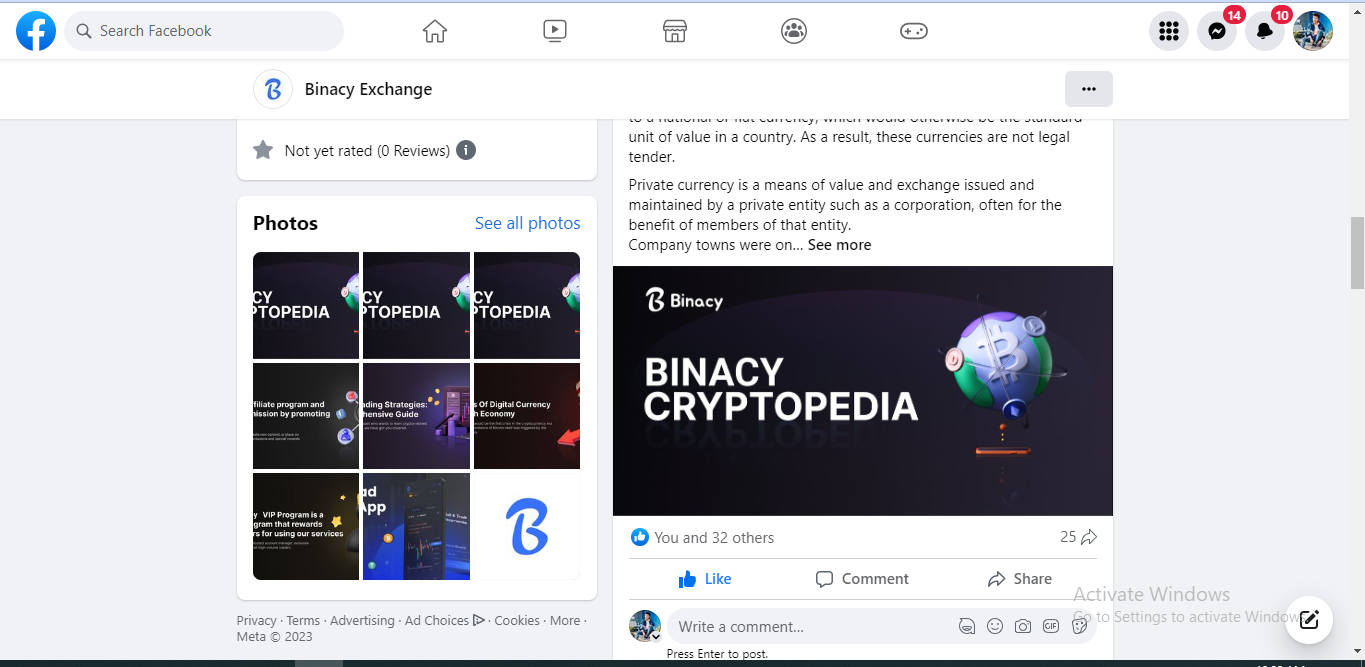Image resolution: width=1365 pixels, height=667 pixels.
Task: Click the See all photos link
Action: (527, 223)
